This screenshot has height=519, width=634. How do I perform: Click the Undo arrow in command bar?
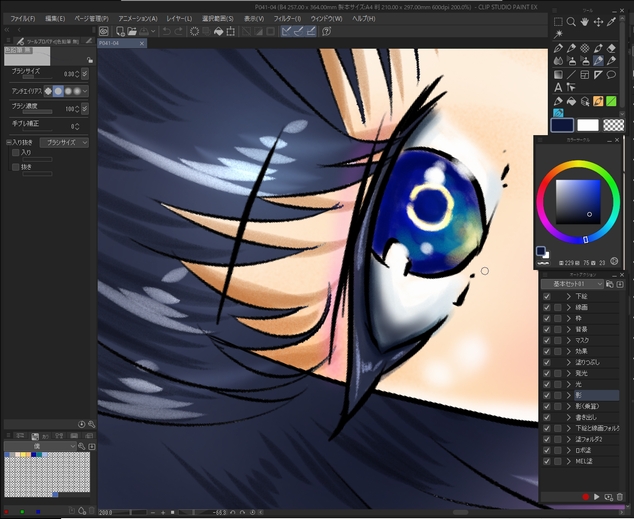(x=167, y=32)
